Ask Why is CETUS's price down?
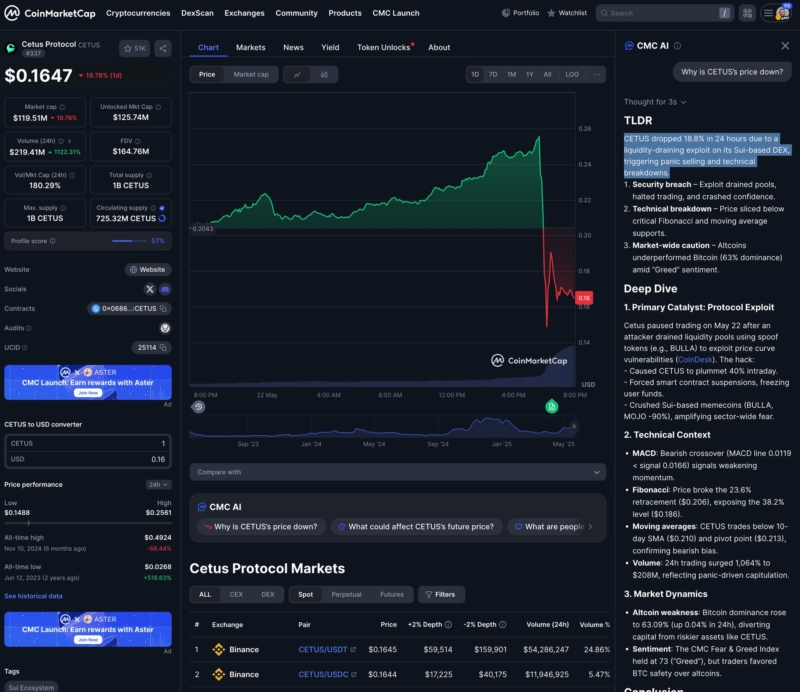The image size is (800, 692). coord(260,527)
